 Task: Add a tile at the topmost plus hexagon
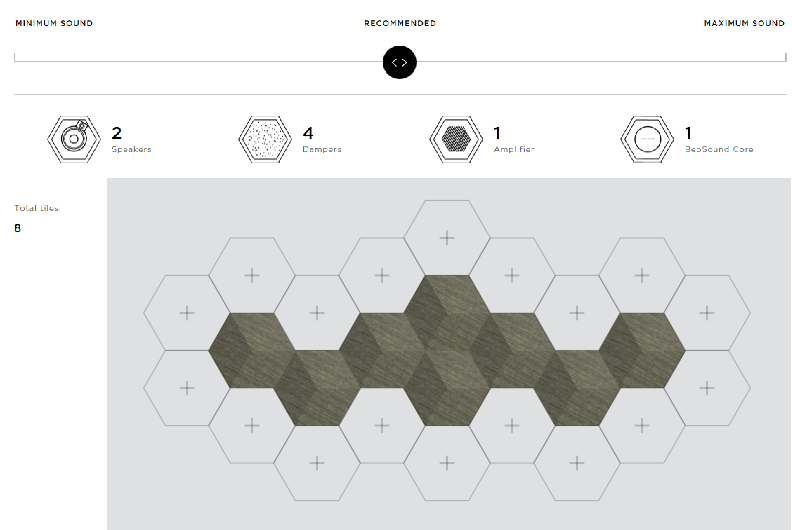tap(447, 237)
